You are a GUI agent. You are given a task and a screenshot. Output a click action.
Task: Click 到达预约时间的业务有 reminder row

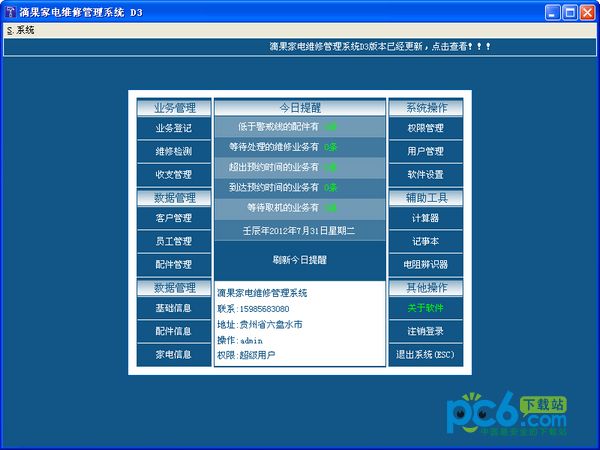pyautogui.click(x=300, y=188)
